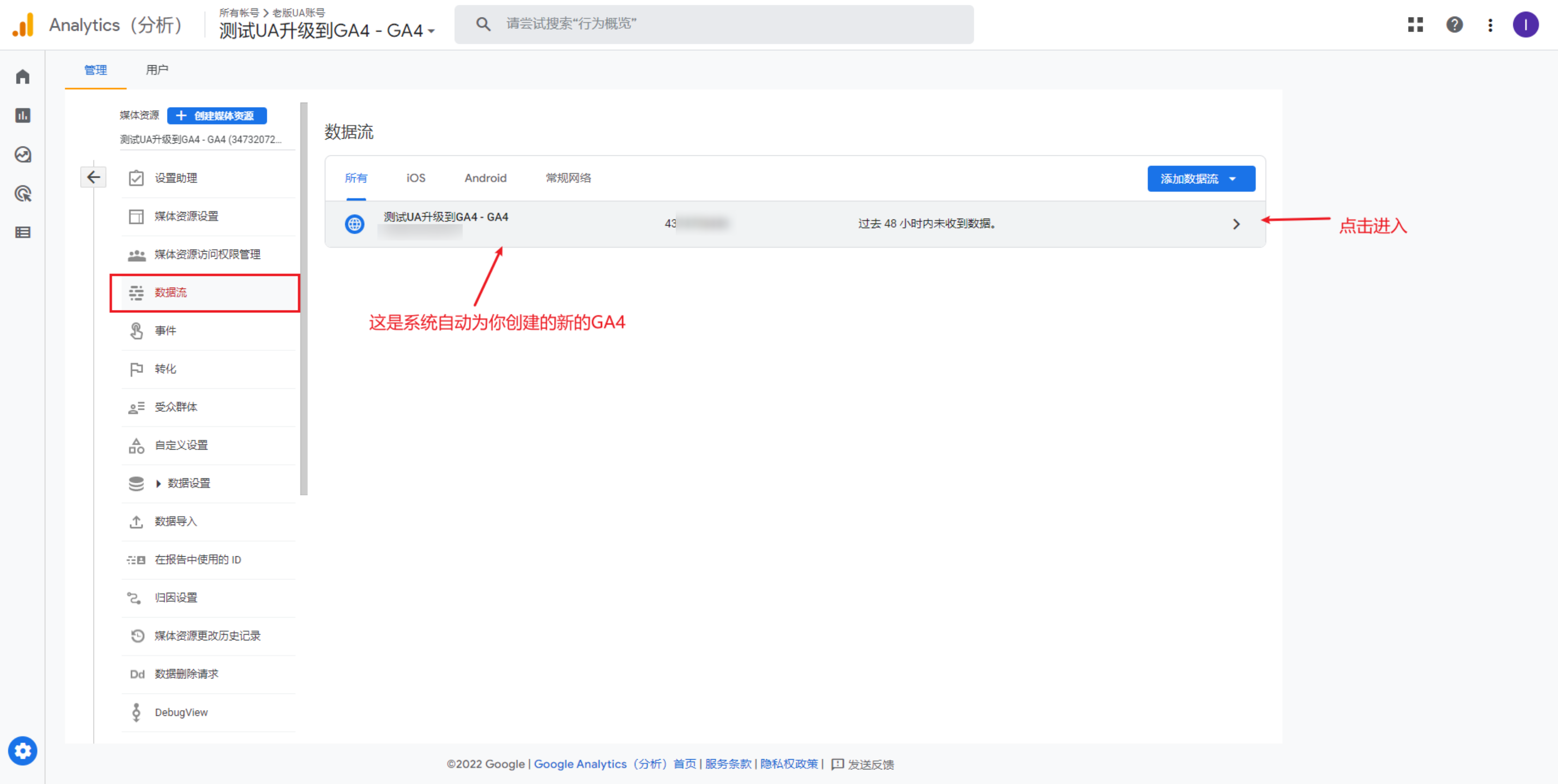Screen dimensions: 1558x784
Task: Open 数据导入 menu item
Action: click(x=175, y=522)
